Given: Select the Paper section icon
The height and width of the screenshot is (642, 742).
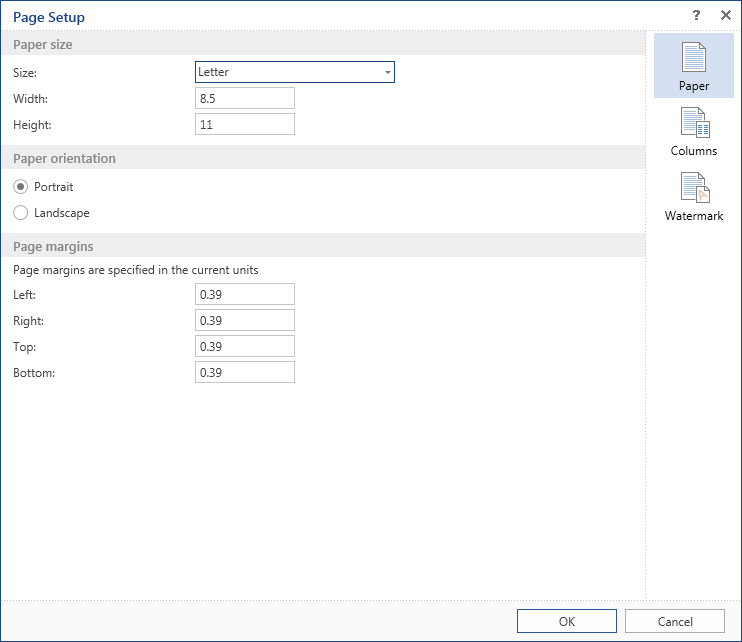Looking at the screenshot, I should 693,65.
